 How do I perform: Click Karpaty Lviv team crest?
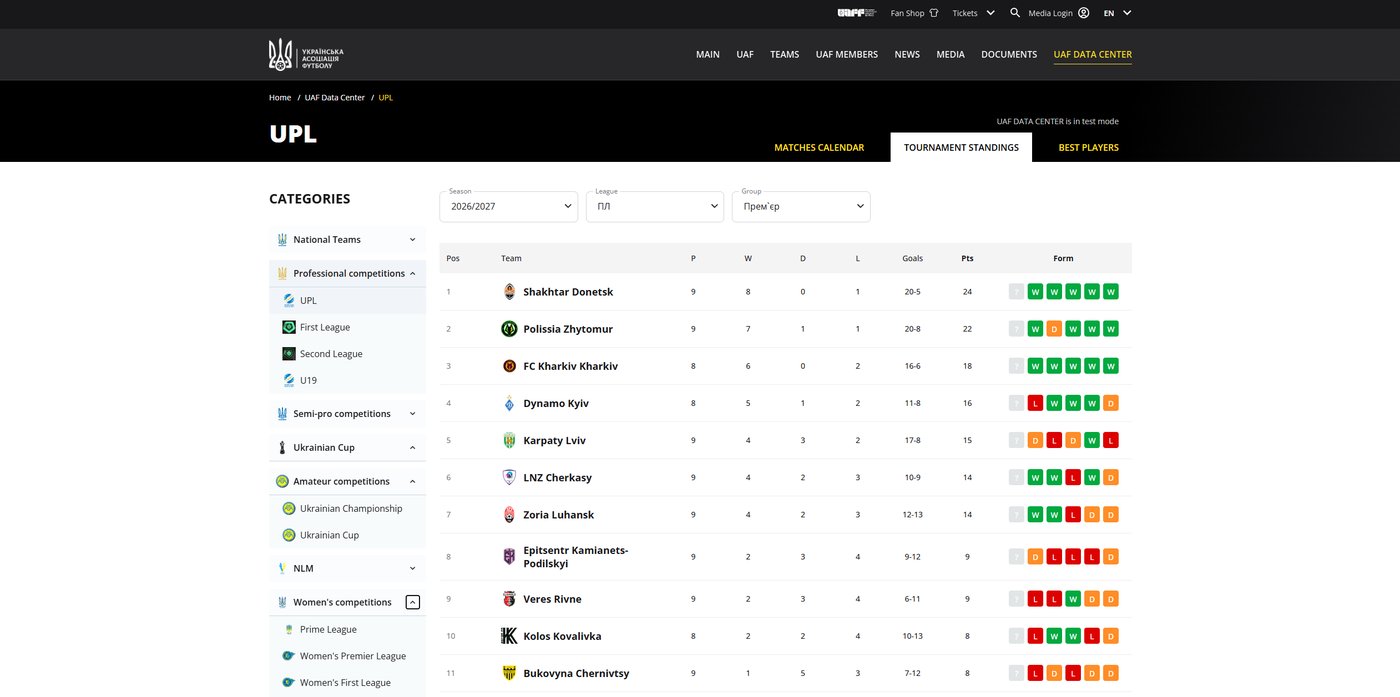pos(510,440)
